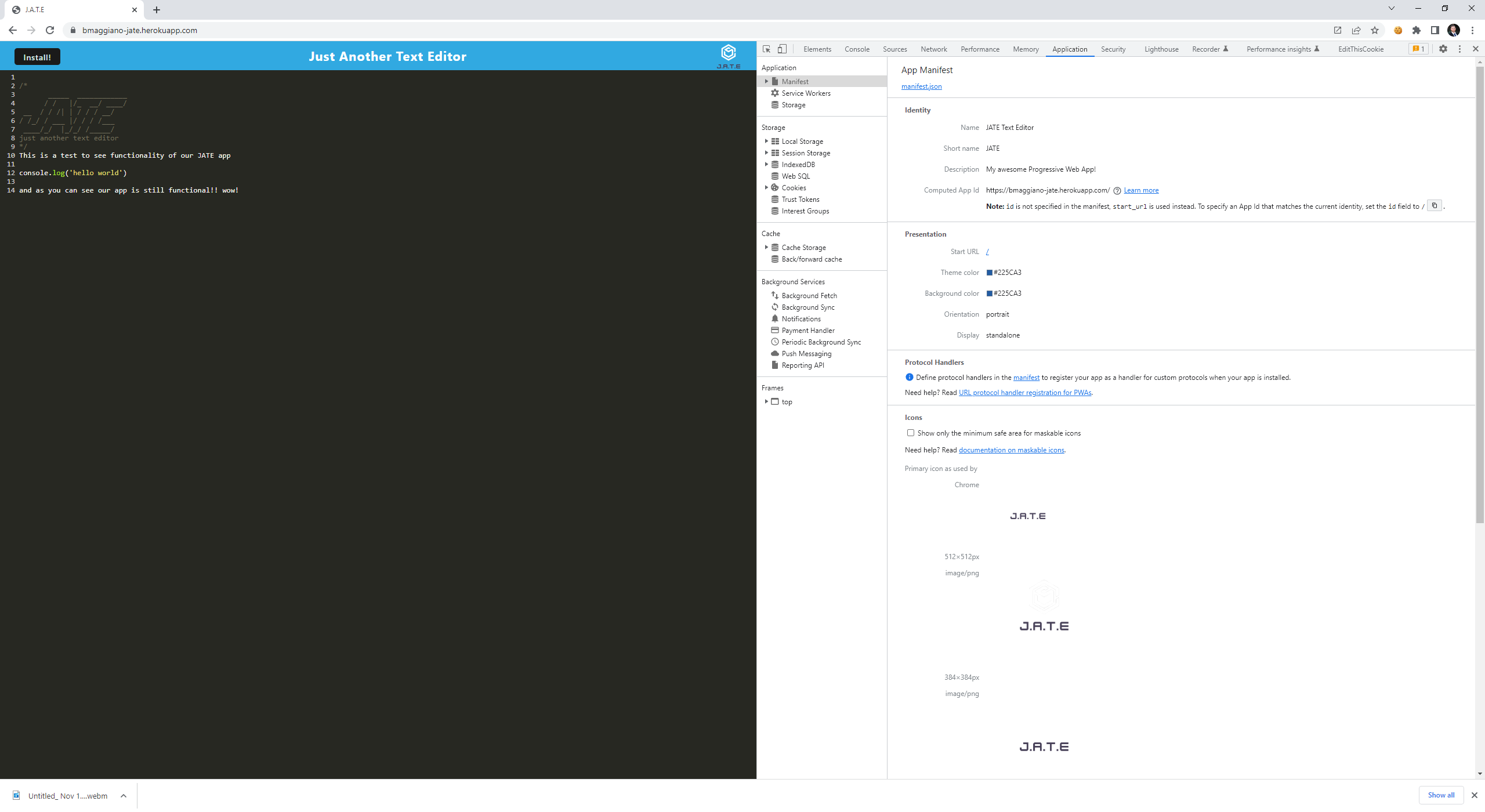The width and height of the screenshot is (1485, 812).
Task: Select Push Messaging under Background Services
Action: point(807,353)
